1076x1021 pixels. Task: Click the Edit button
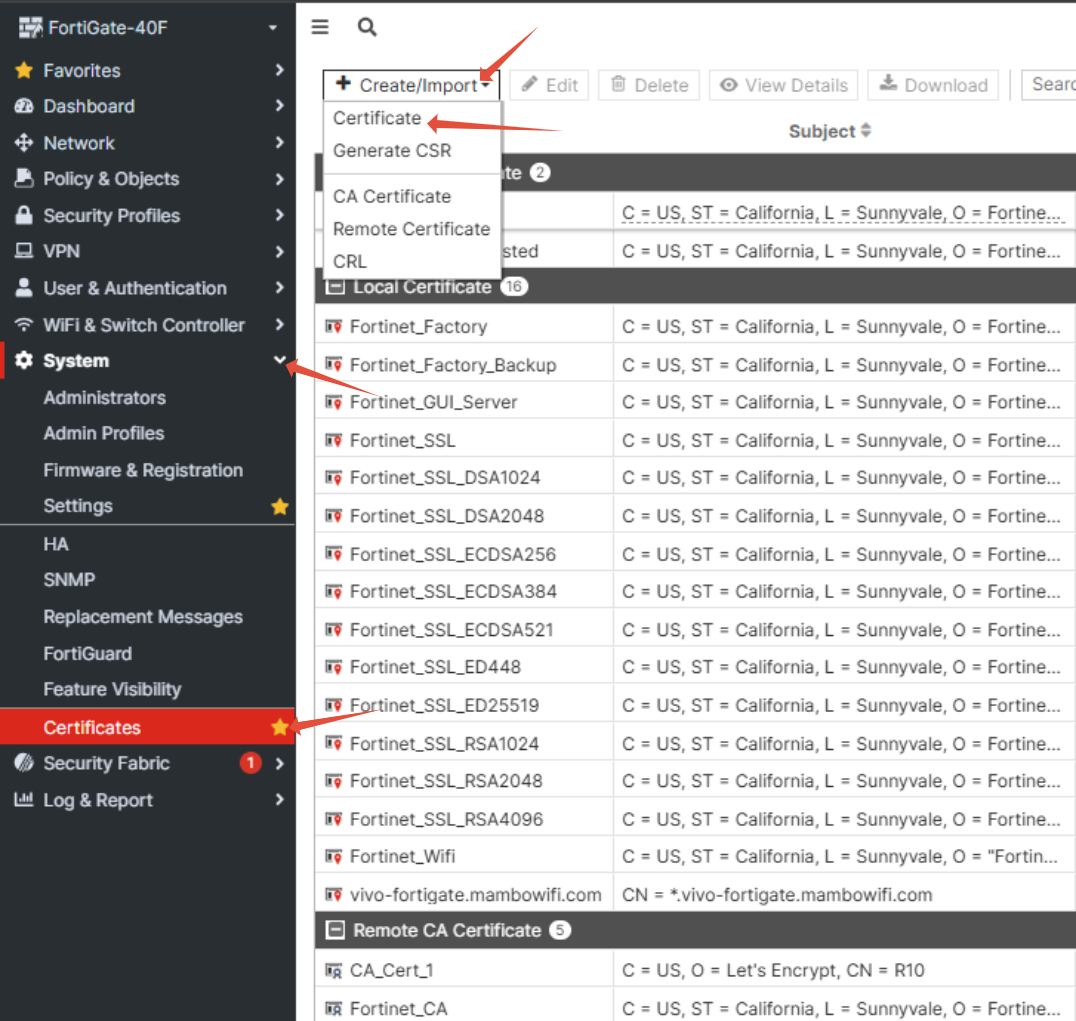tap(549, 85)
